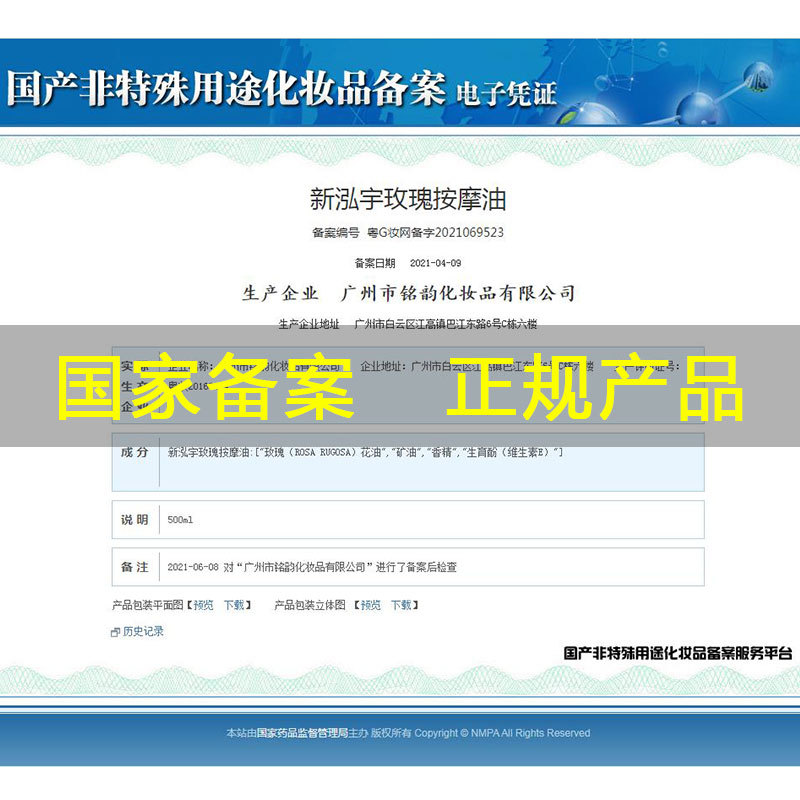The height and width of the screenshot is (800, 800).
Task: Select the 2021-06-08 inspection remark text
Action: [312, 567]
